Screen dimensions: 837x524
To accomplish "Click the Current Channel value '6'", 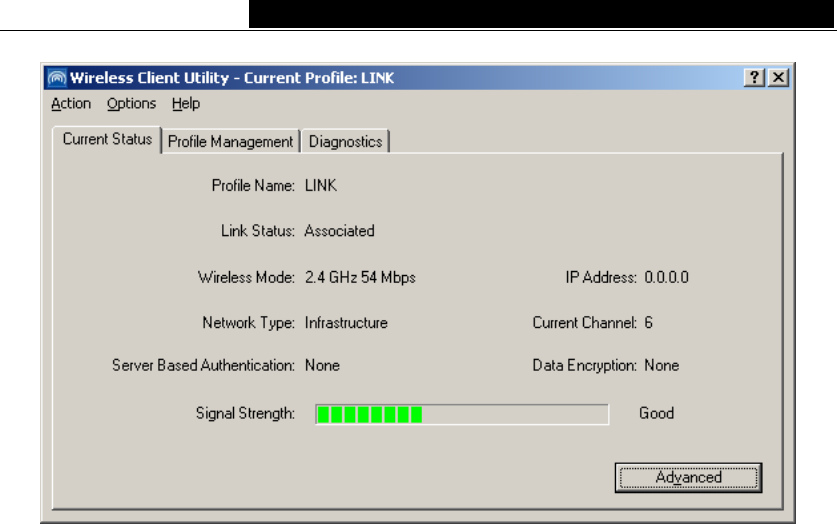I will 649,323.
